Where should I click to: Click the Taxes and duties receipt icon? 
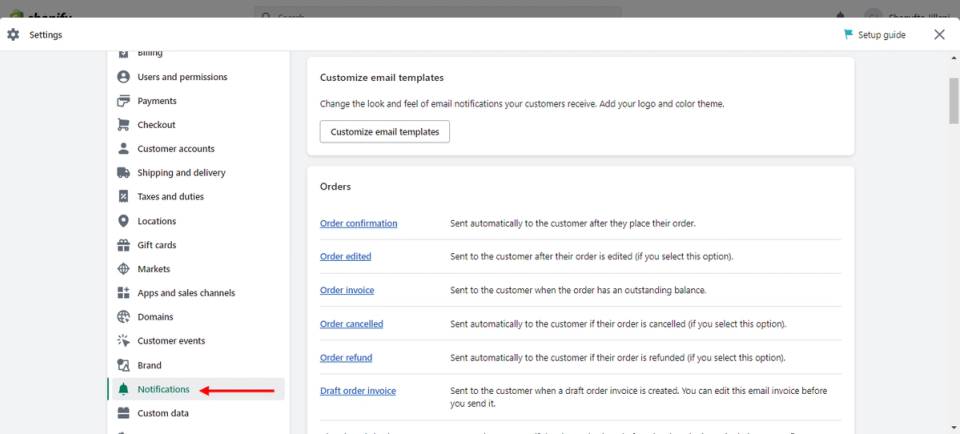(124, 196)
